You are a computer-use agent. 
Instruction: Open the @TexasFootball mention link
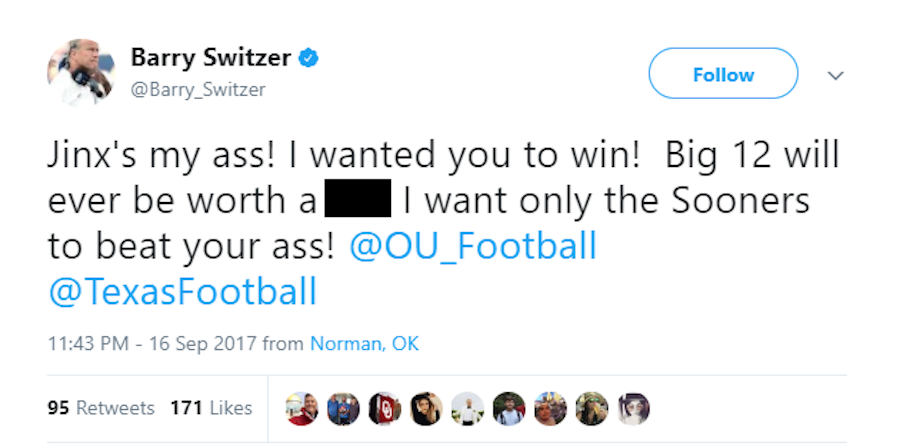182,291
